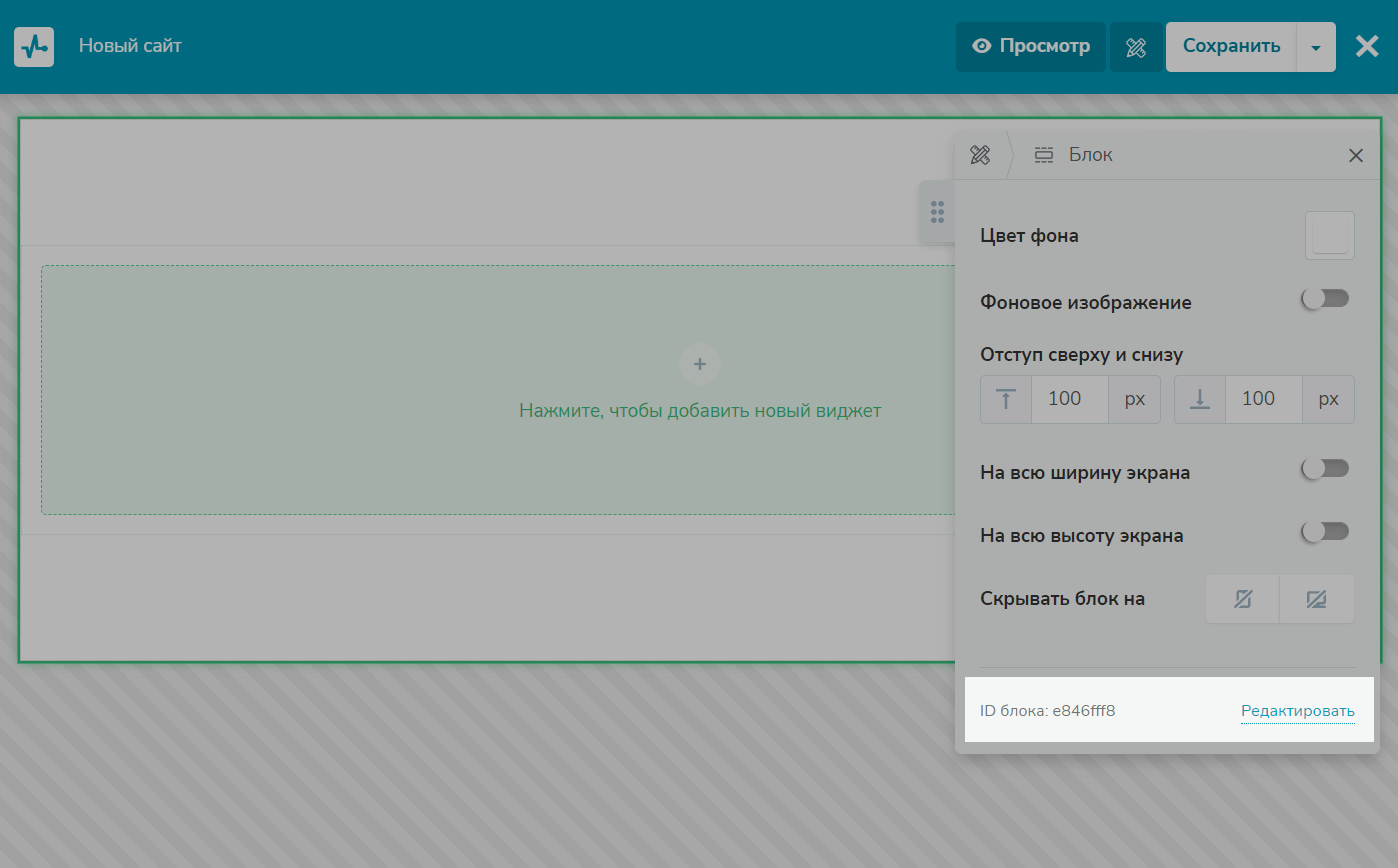Click the top padding arrow icon

(x=1006, y=399)
